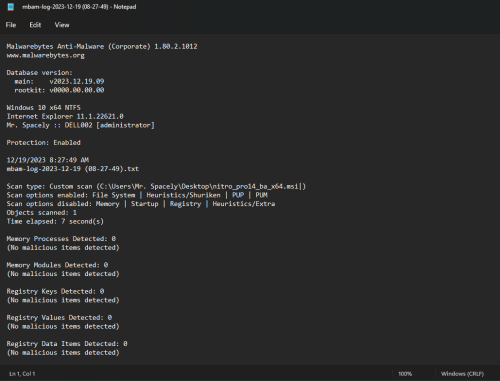Click the Ln 1, Col 1 status indicator
The image size is (500, 381).
coord(22,374)
